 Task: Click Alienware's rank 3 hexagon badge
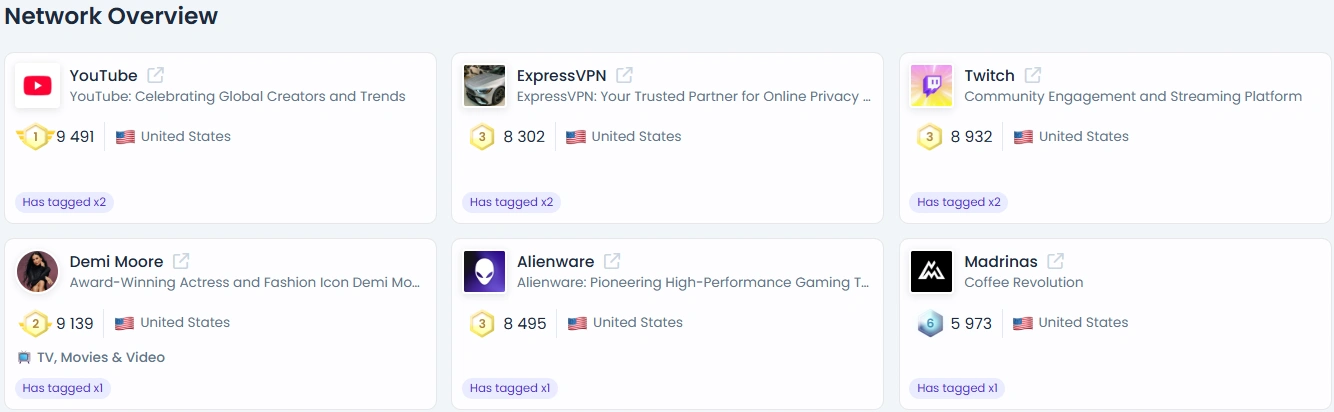tap(482, 323)
